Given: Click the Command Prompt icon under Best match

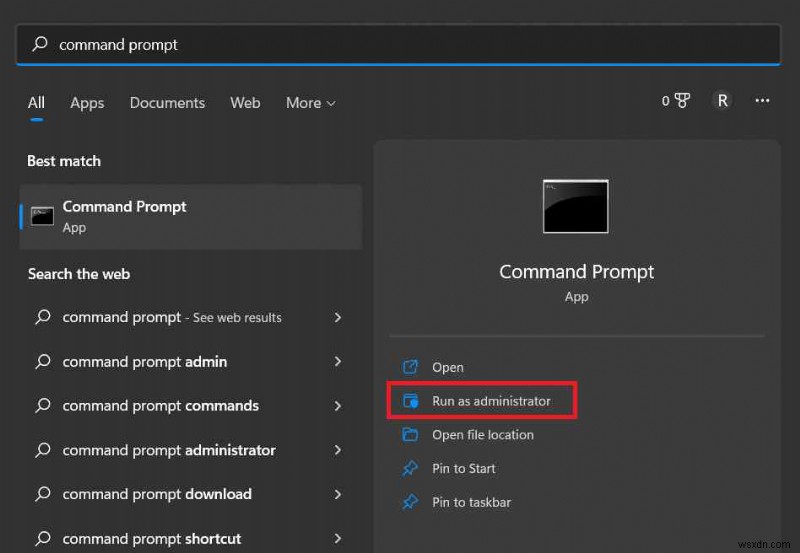Looking at the screenshot, I should pos(42,216).
